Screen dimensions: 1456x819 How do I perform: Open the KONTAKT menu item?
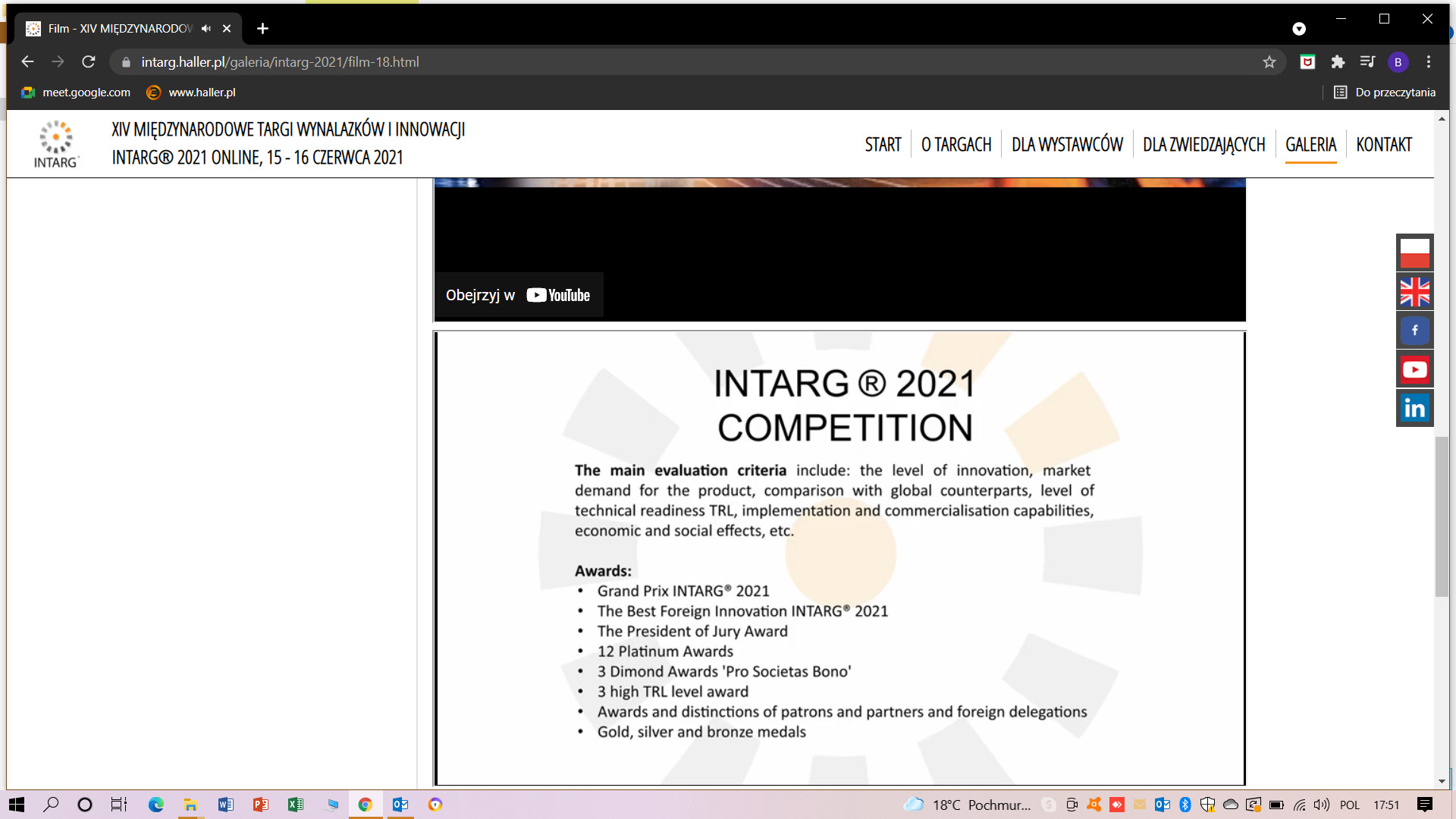pyautogui.click(x=1384, y=144)
